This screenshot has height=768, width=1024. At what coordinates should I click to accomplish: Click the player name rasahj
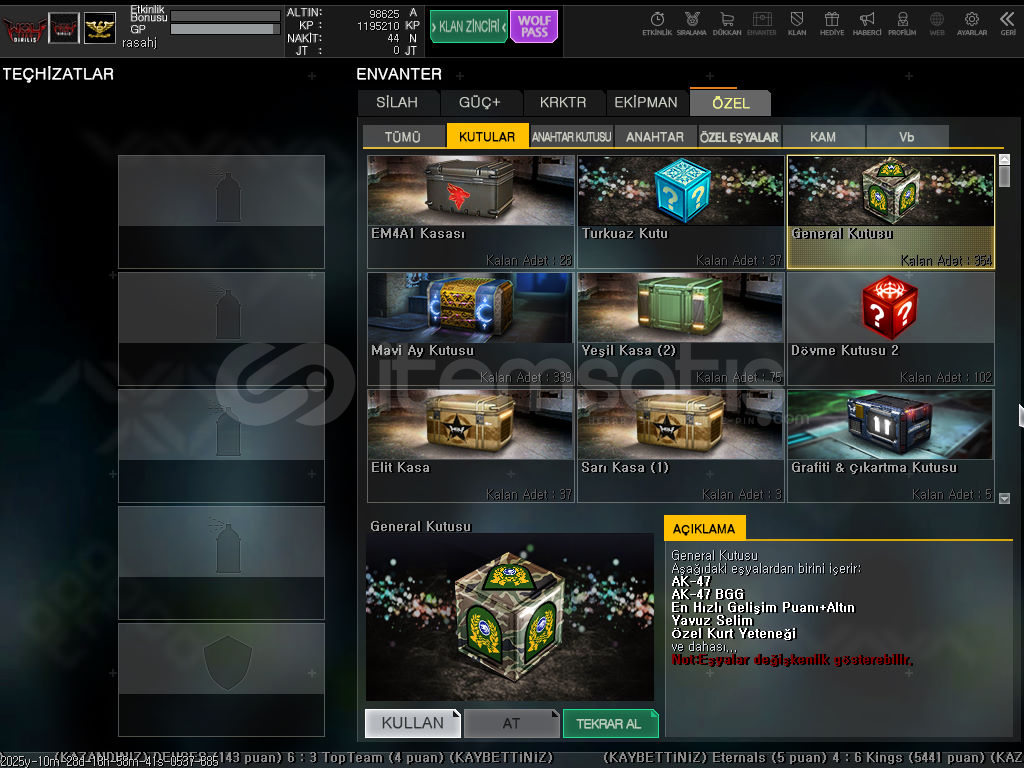coord(139,42)
